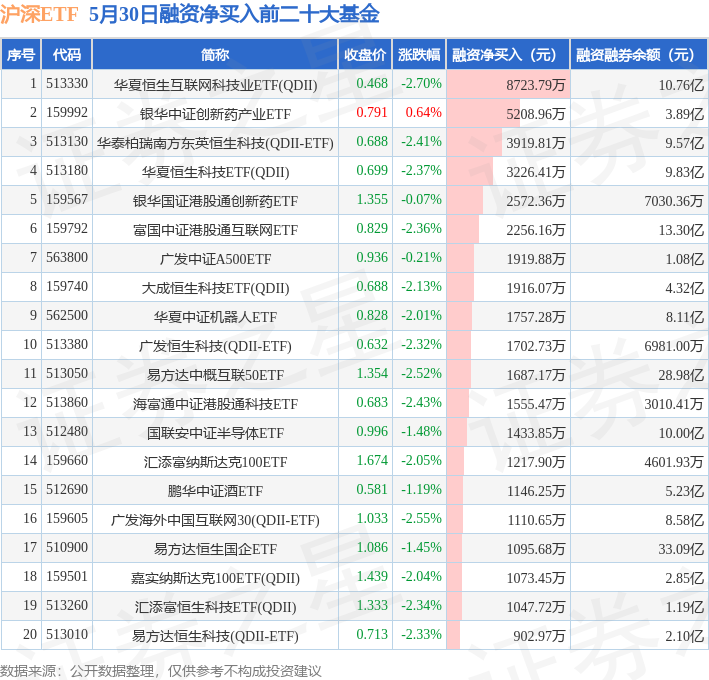Click the red closing price 0.791
709x680 pixels.
[372, 113]
